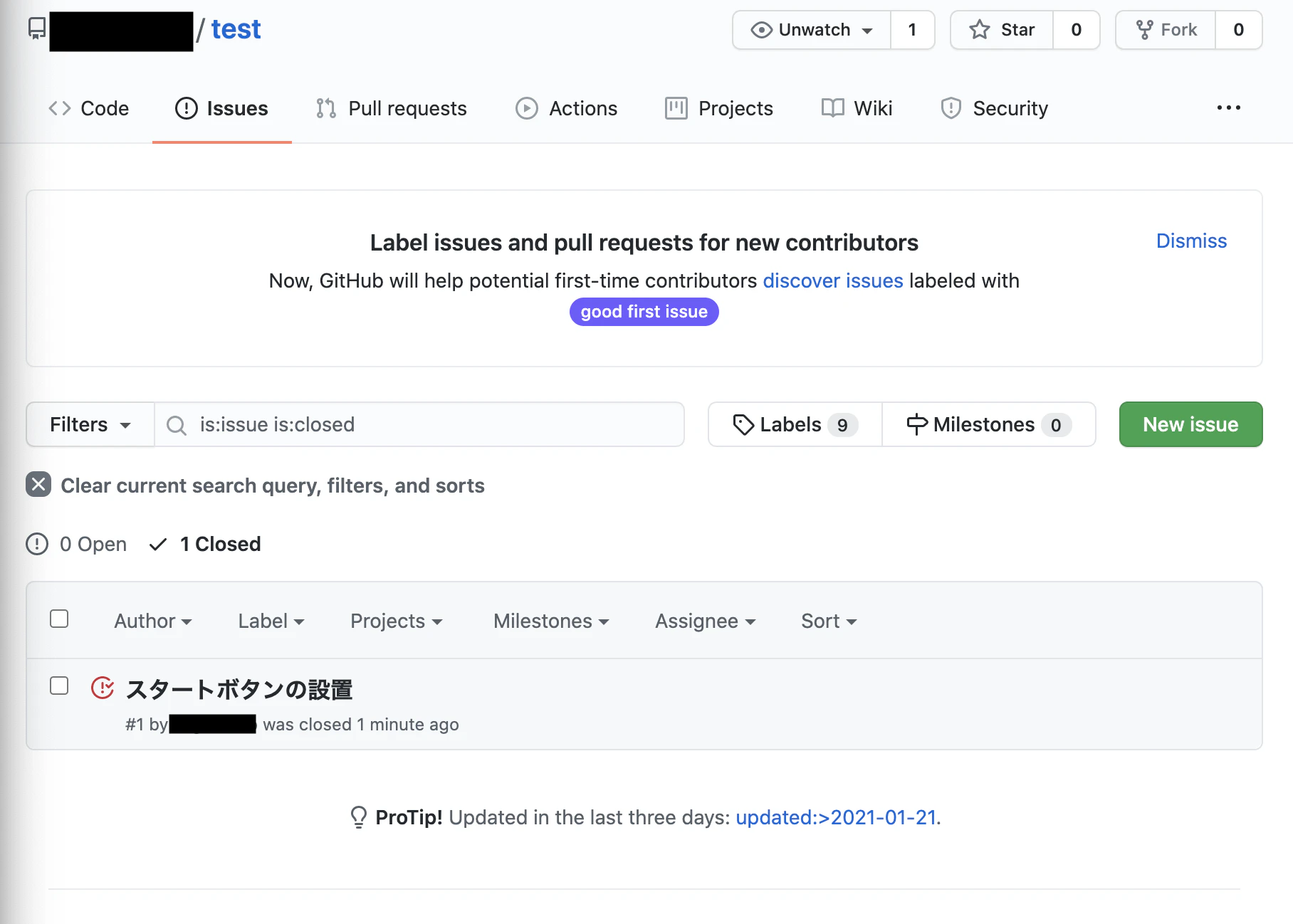Expand the Milestones filter dropdown
Screen dimensions: 1293x924
551,621
